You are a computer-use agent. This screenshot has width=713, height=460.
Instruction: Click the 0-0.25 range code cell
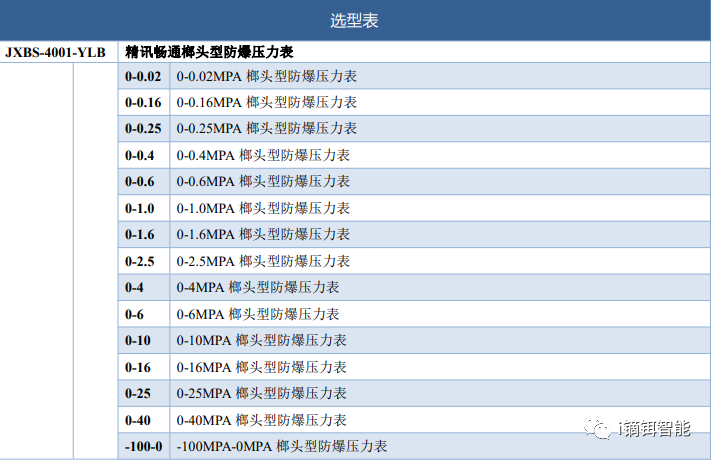(x=142, y=129)
